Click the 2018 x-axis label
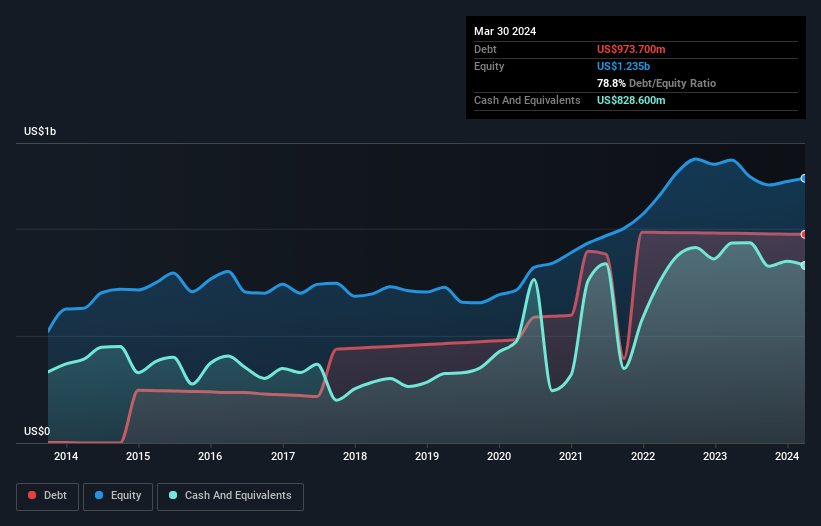 tap(355, 456)
